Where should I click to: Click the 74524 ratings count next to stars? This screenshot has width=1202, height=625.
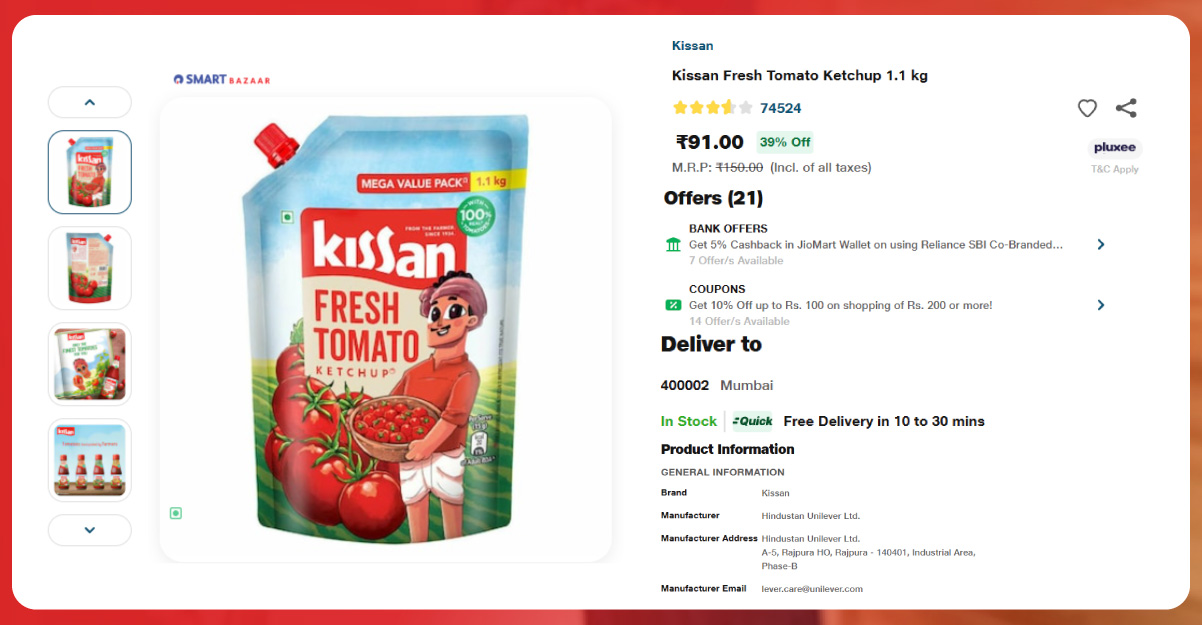pos(783,107)
